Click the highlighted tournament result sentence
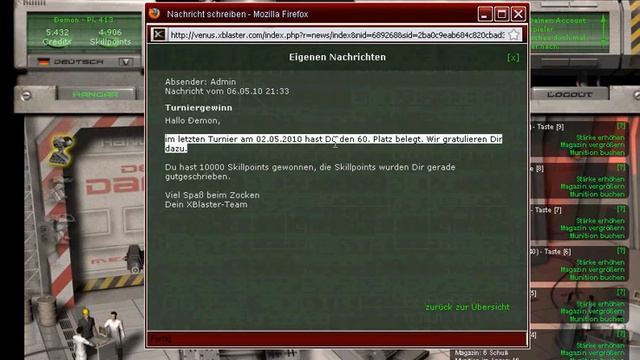Screen dimensions: 640x360 point(333,144)
